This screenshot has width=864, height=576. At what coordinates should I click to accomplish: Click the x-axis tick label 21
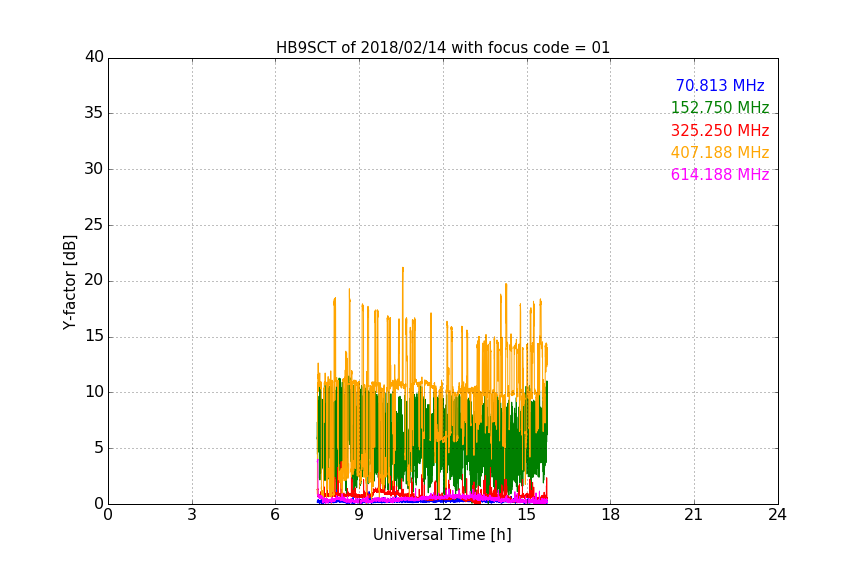pyautogui.click(x=694, y=515)
